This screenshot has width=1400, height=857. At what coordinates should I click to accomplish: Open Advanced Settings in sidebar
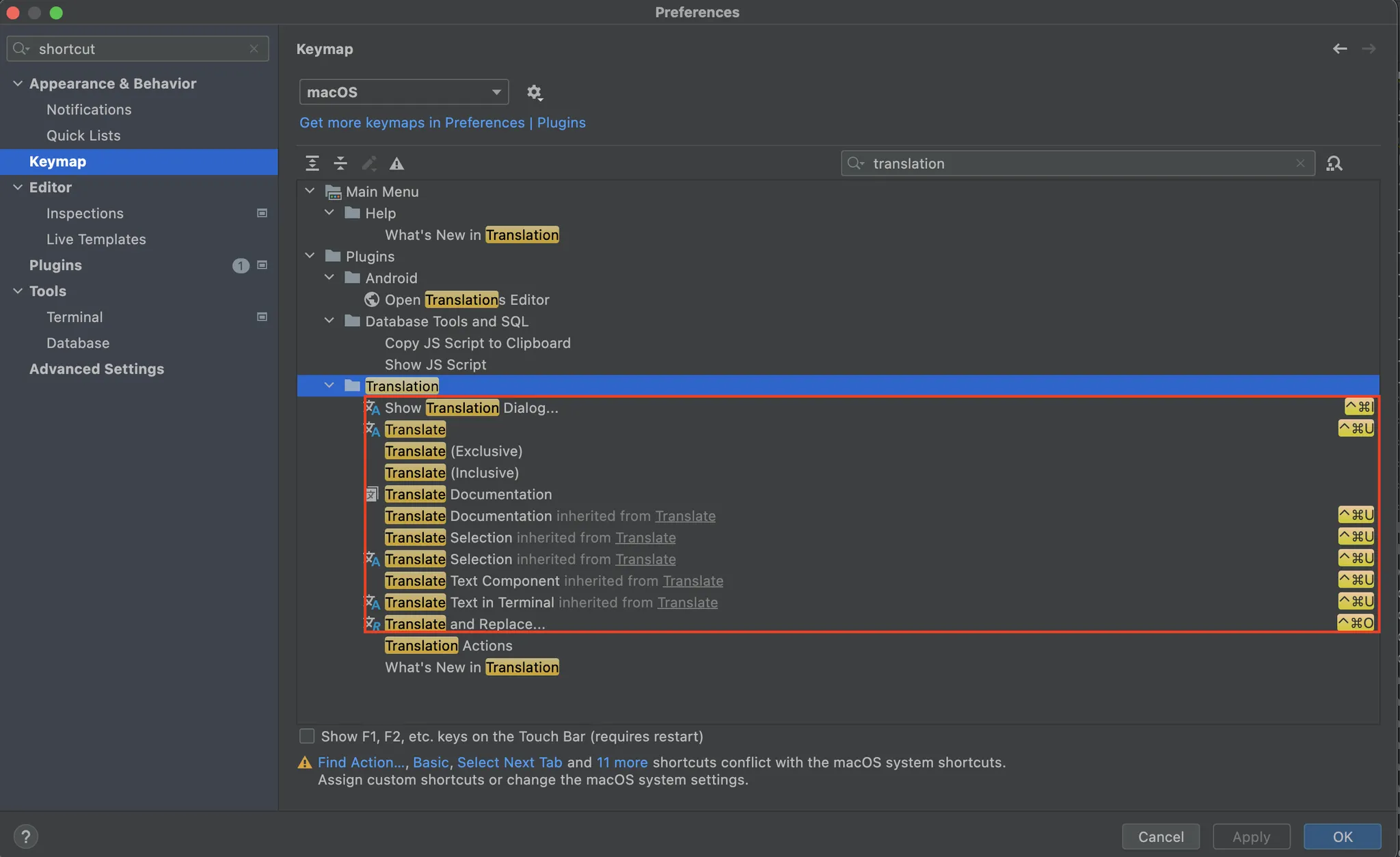pyautogui.click(x=96, y=369)
